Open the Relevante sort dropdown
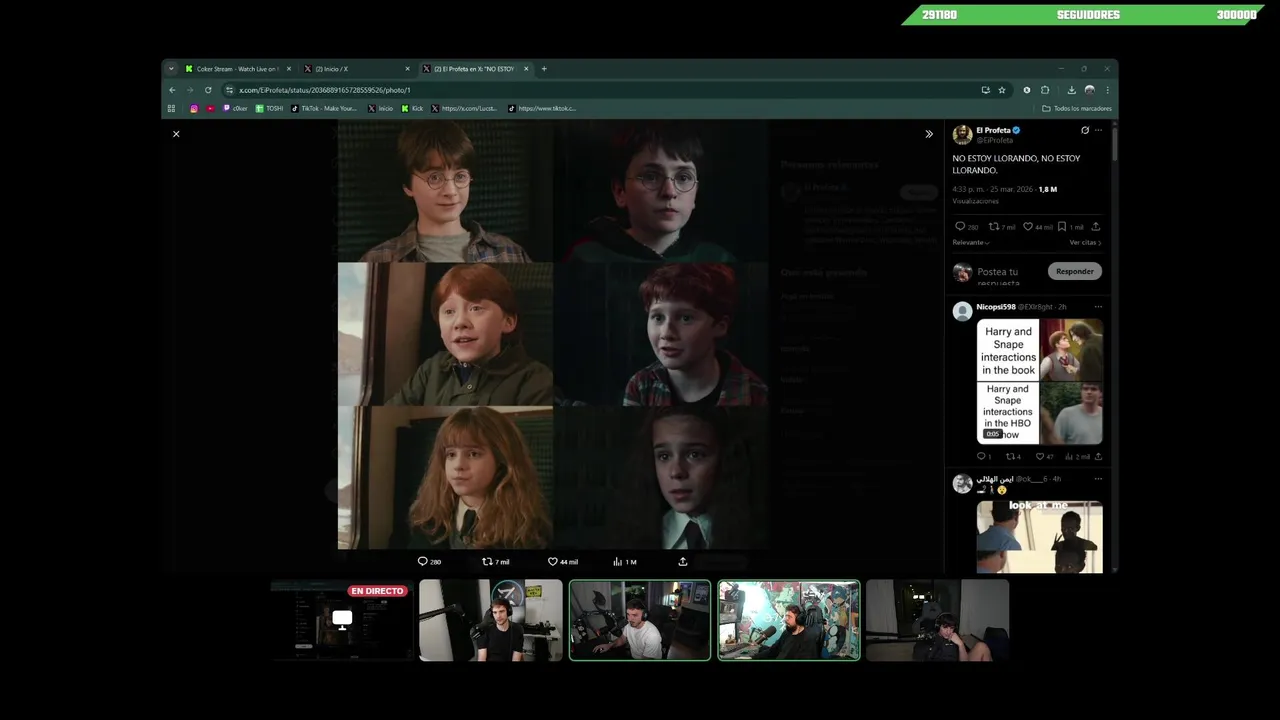This screenshot has height=720, width=1280. tap(971, 243)
